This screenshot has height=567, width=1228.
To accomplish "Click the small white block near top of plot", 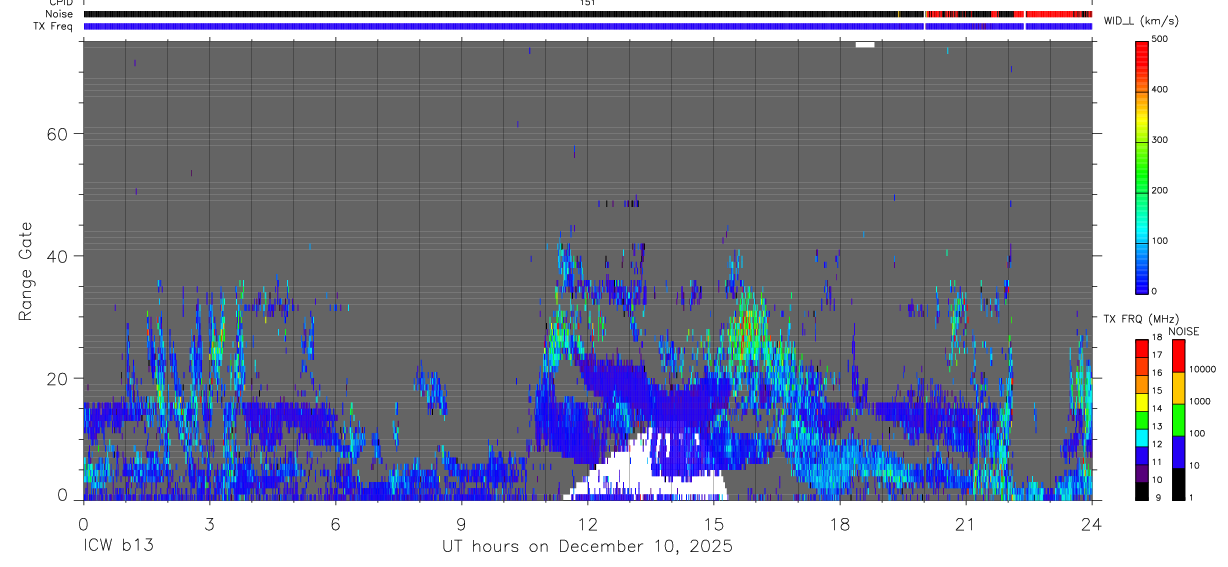I will [x=865, y=44].
